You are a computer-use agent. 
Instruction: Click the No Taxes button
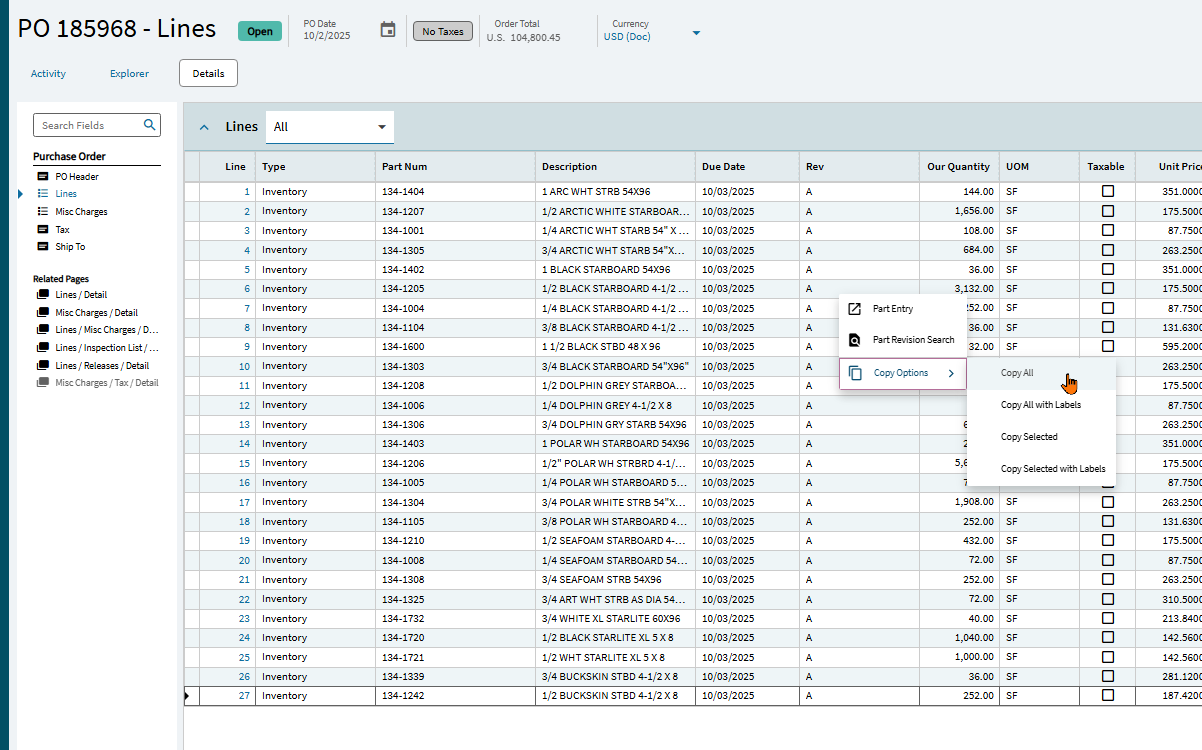pyautogui.click(x=443, y=32)
